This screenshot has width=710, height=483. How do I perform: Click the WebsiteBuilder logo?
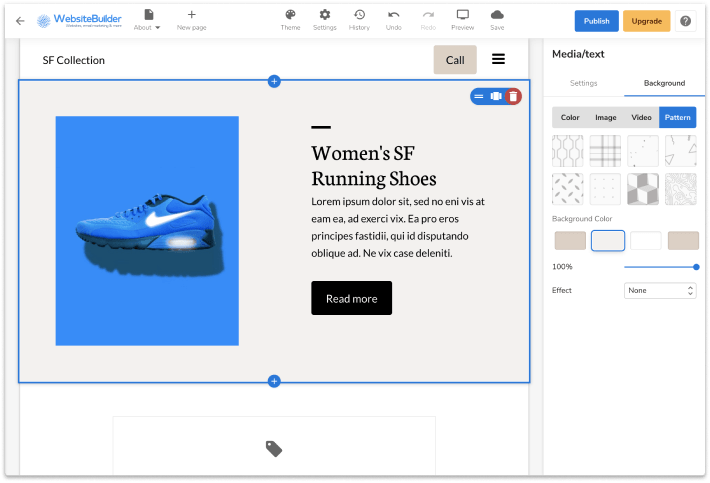79,20
